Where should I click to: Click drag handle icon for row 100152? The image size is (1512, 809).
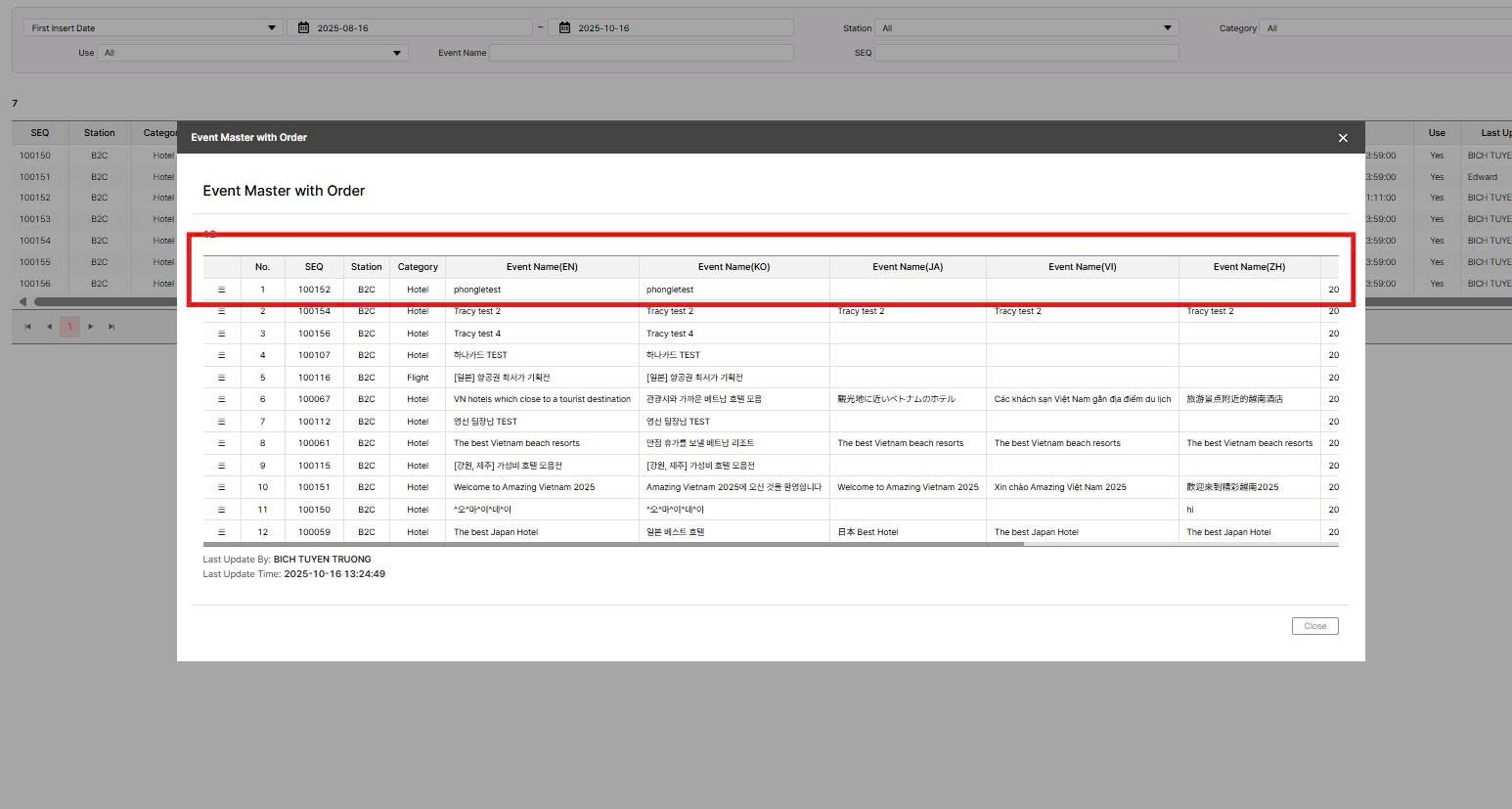[221, 290]
